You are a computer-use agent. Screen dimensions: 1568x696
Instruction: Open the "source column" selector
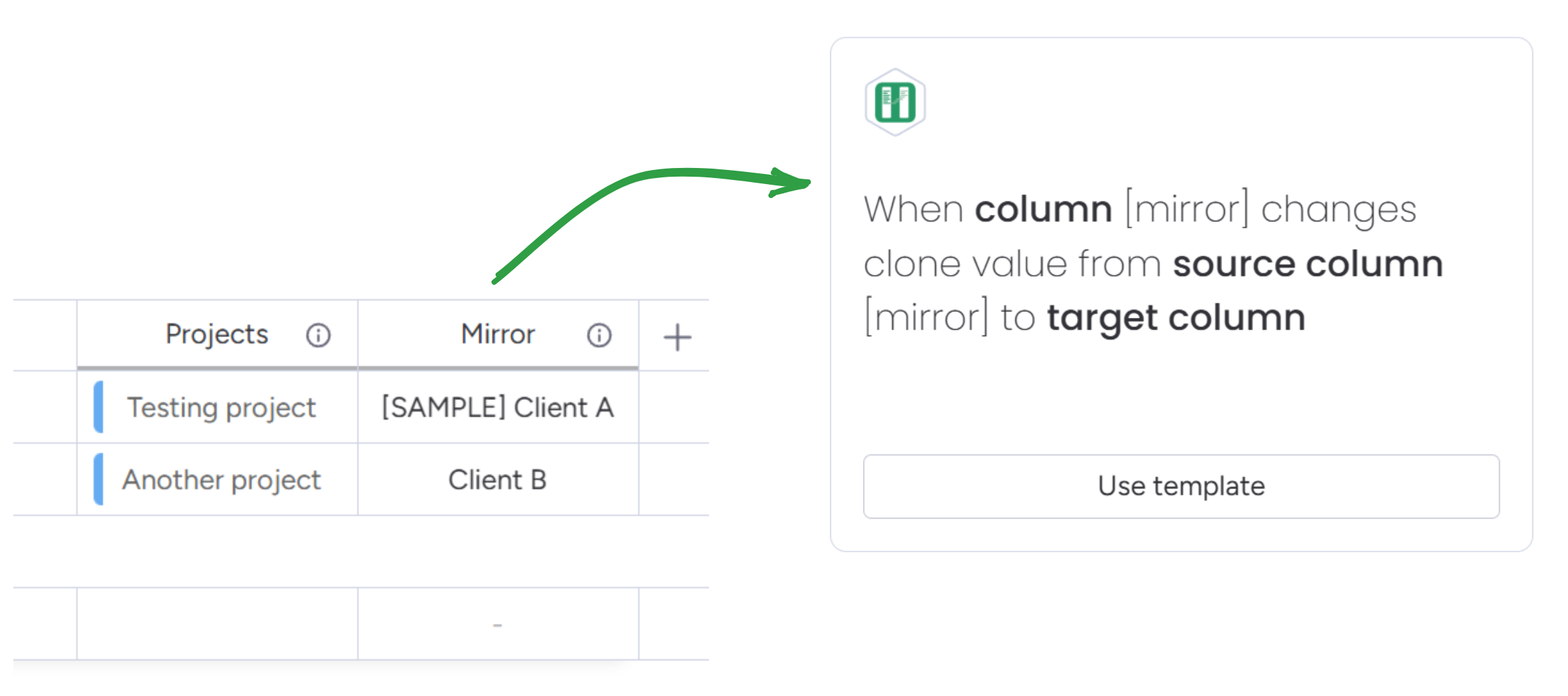click(x=1307, y=264)
